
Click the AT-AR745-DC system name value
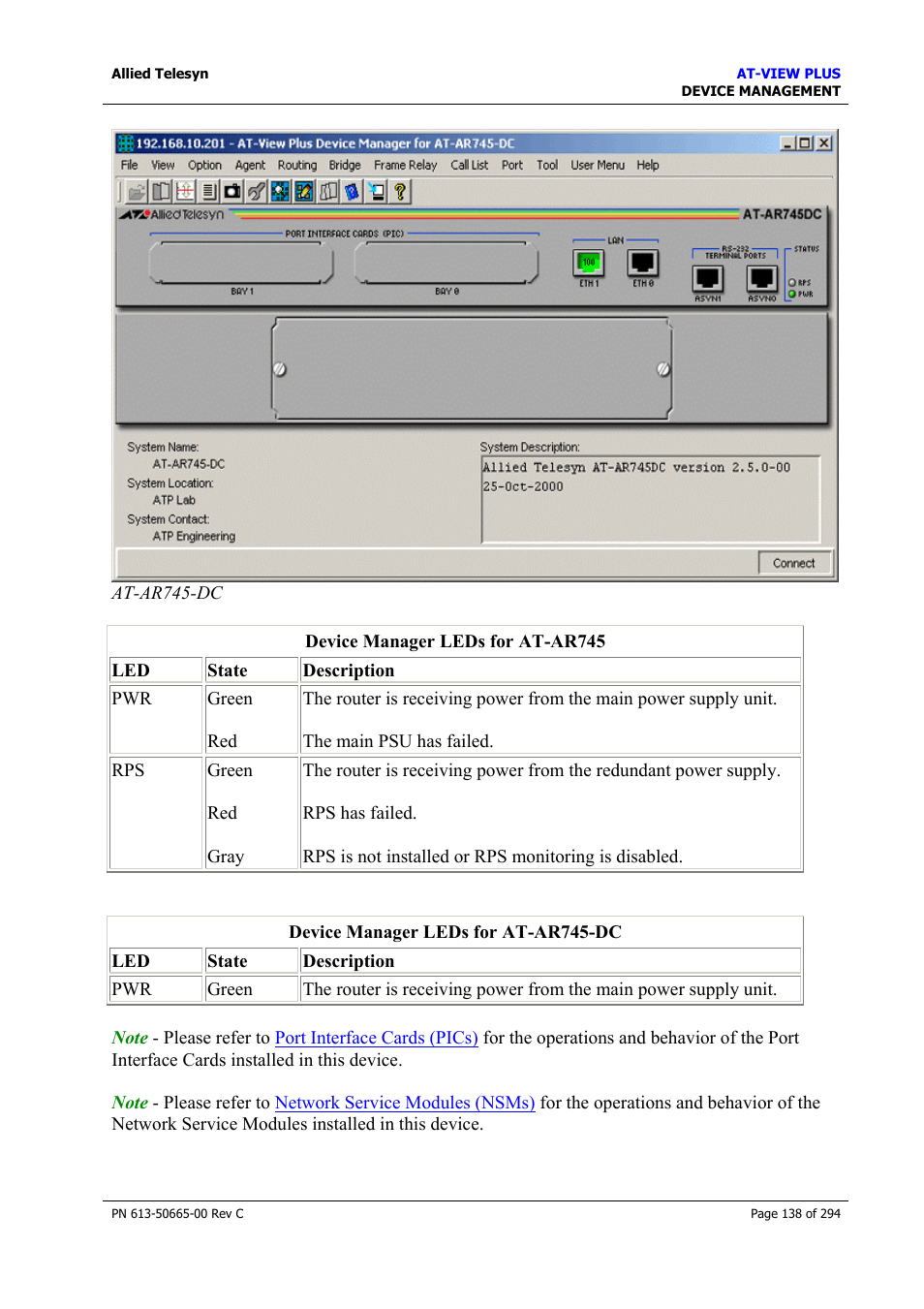189,464
